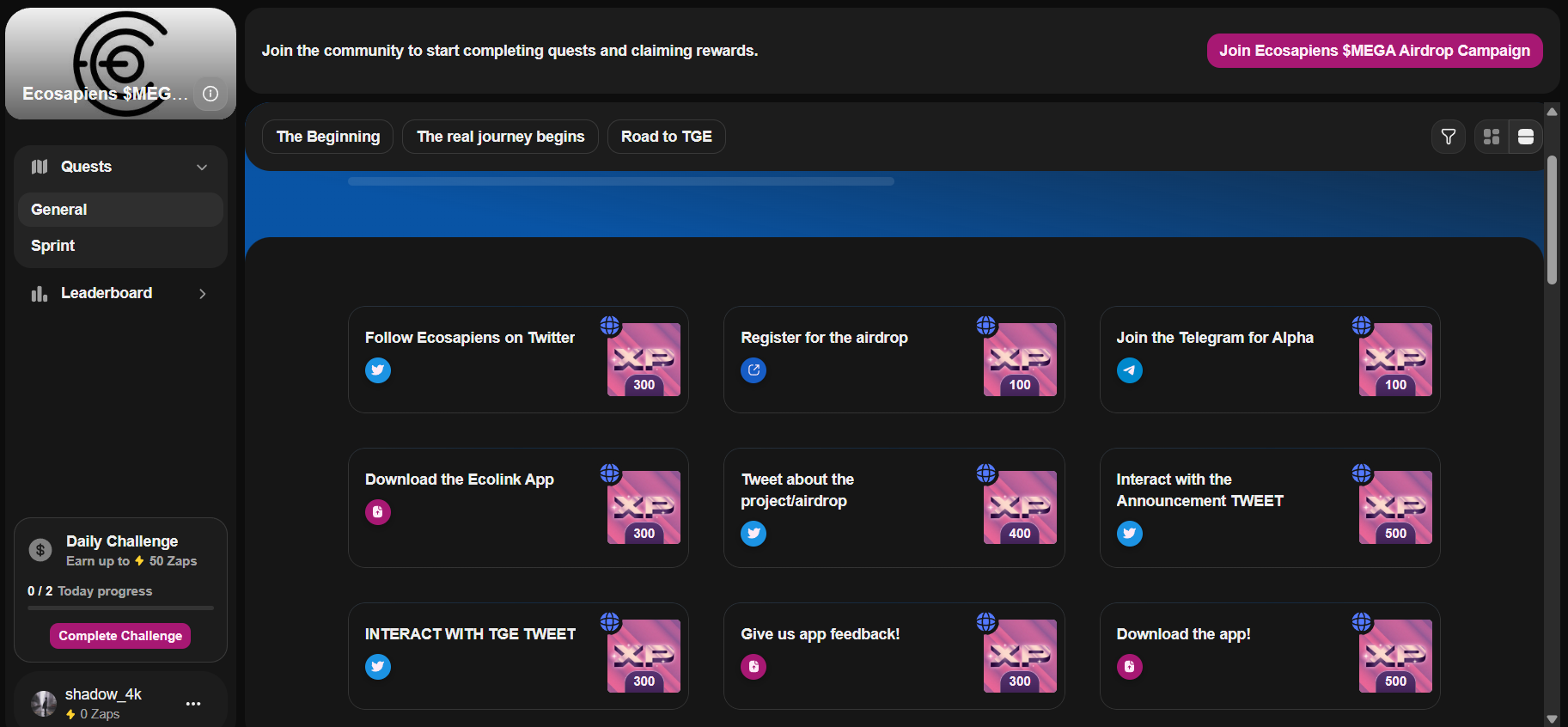Open Give us app feedback! quest
The image size is (1568, 727).
894,656
